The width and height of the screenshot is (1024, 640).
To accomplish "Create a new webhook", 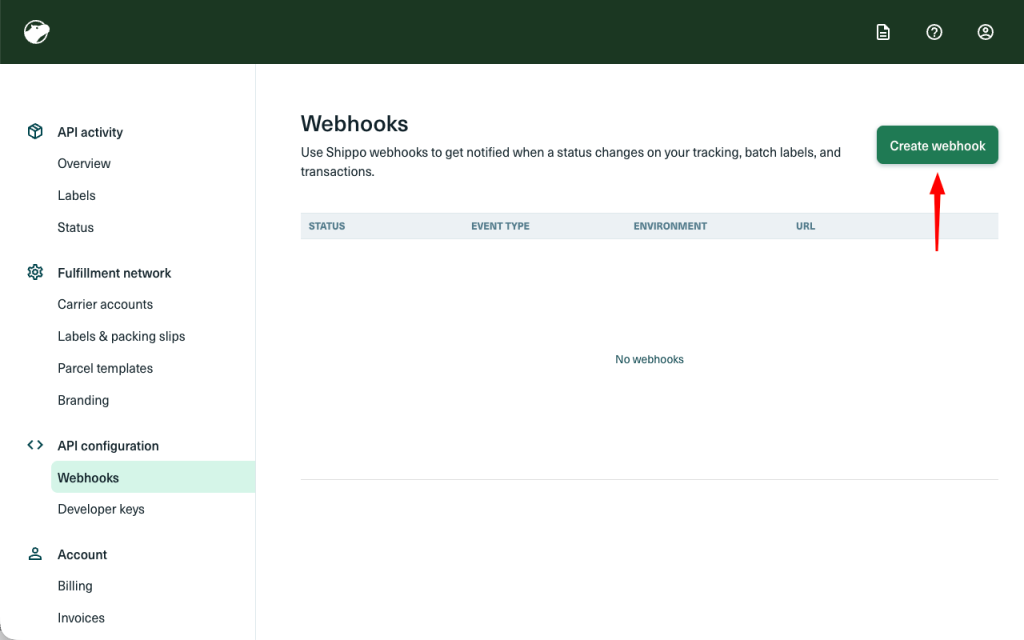I will point(937,145).
